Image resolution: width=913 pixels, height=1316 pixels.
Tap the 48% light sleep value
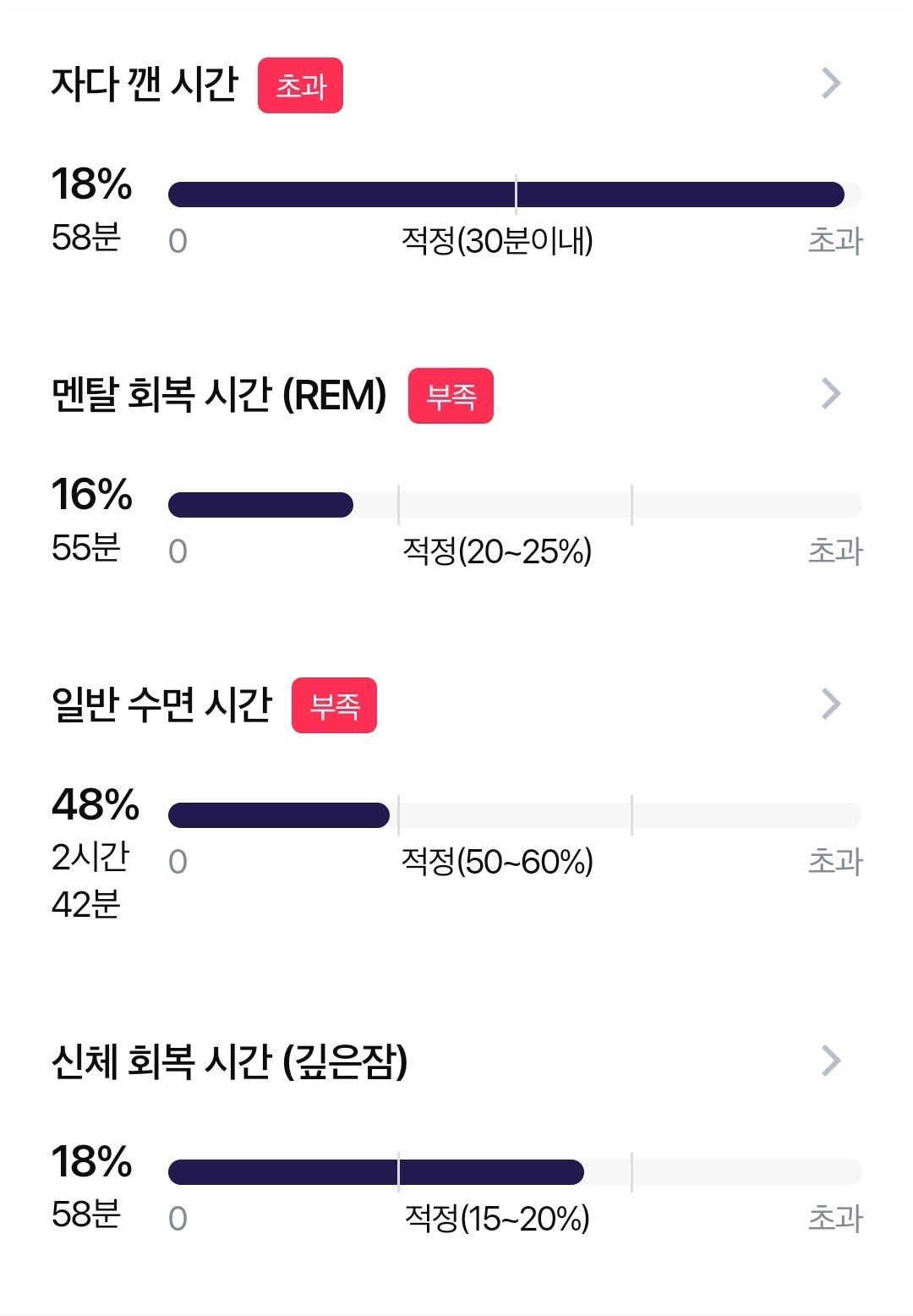click(95, 804)
